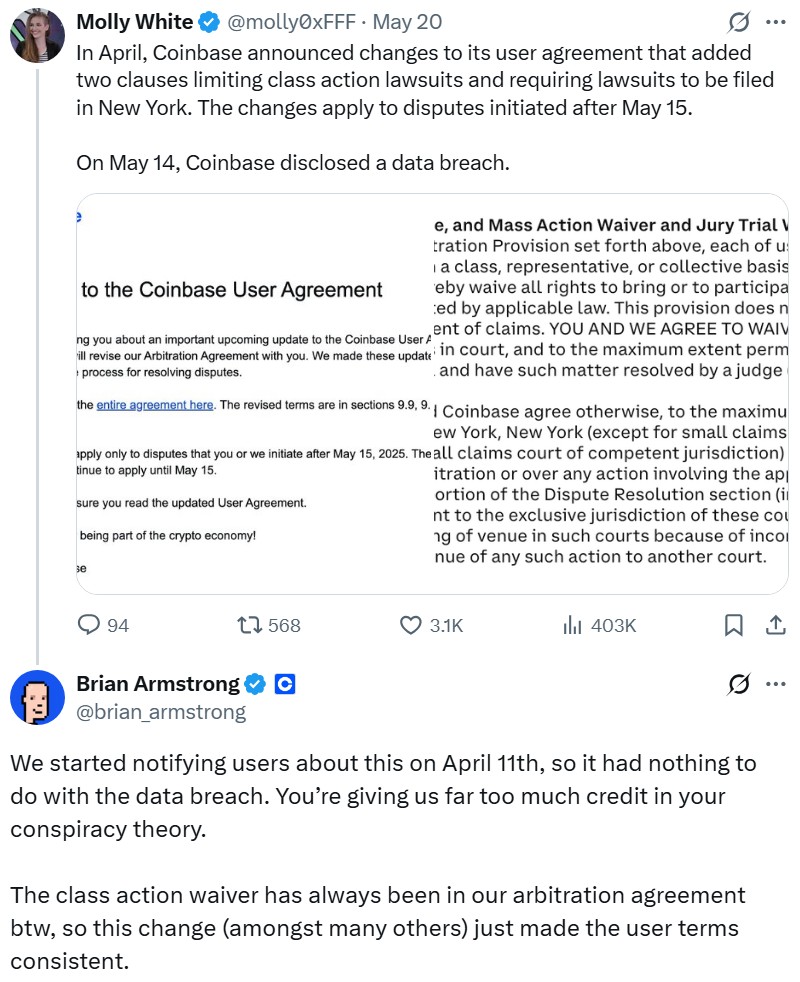Repost the tweet with 568 reposts
Image resolution: width=800 pixels, height=982 pixels.
point(250,625)
